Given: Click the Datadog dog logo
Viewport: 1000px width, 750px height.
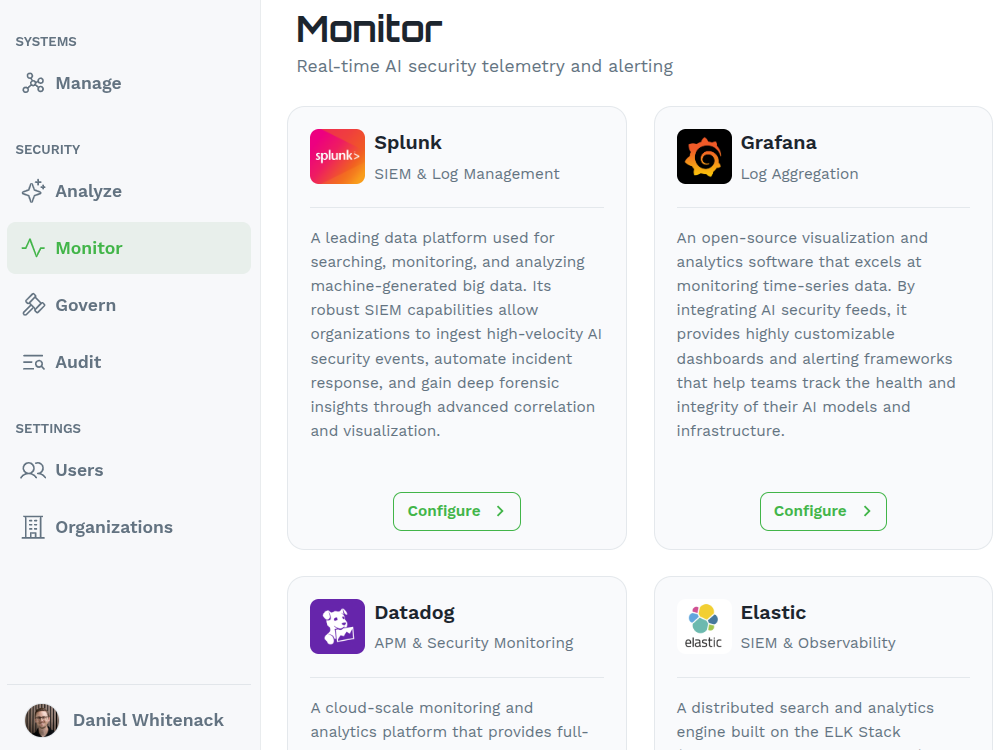Looking at the screenshot, I should point(337,626).
